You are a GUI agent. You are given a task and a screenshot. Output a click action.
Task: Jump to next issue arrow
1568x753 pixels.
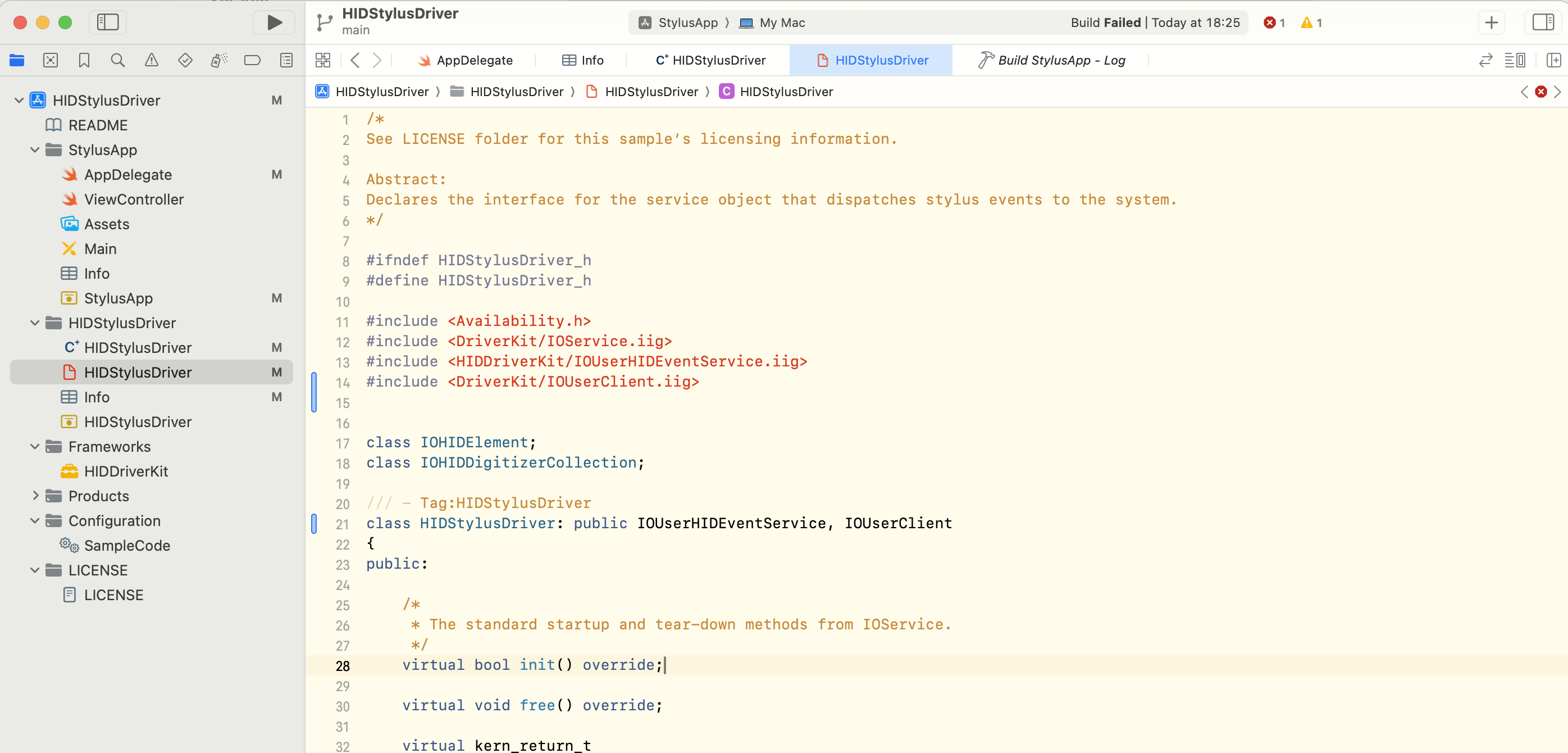(1558, 92)
